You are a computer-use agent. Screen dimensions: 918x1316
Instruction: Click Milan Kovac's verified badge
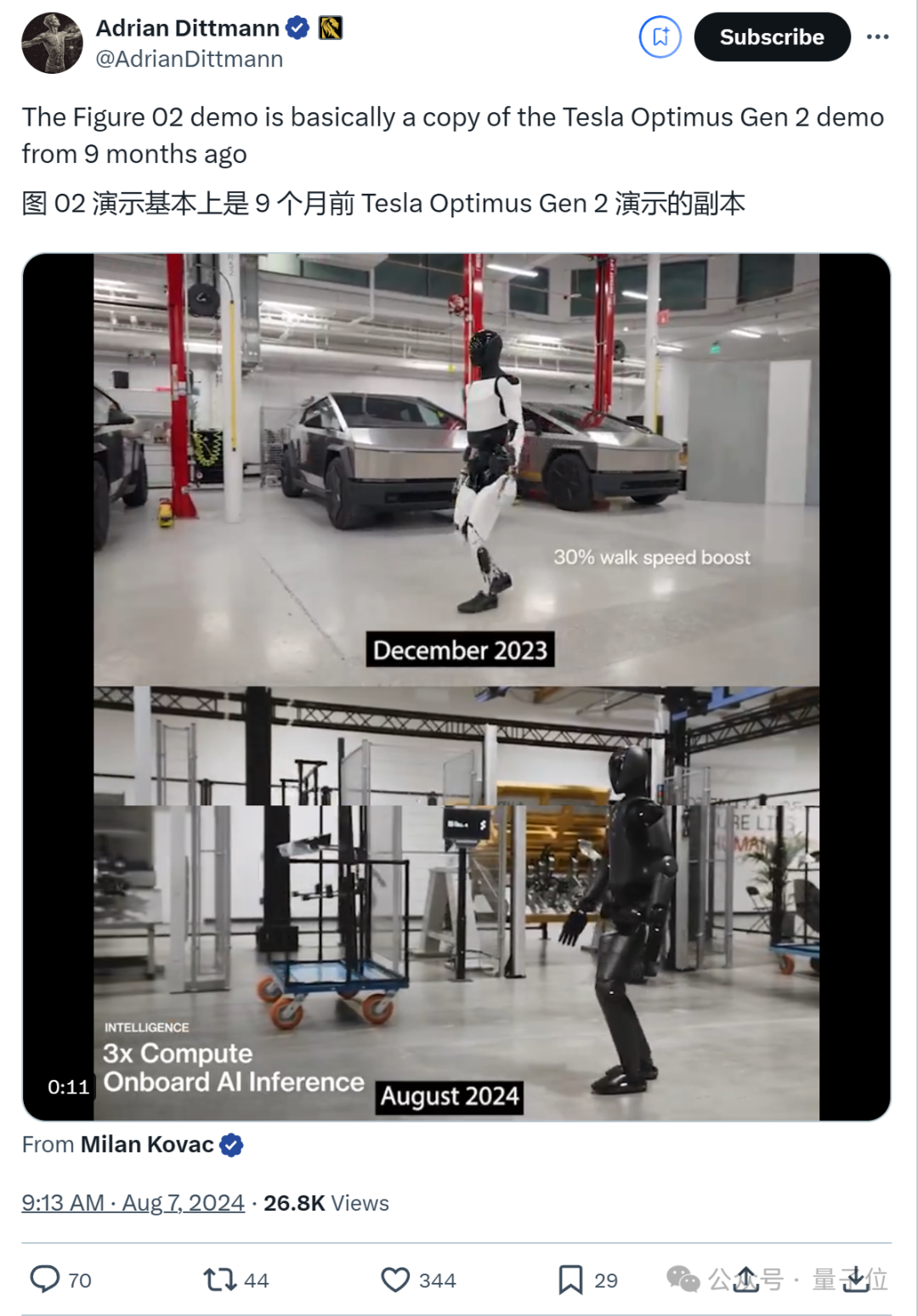tap(231, 1145)
